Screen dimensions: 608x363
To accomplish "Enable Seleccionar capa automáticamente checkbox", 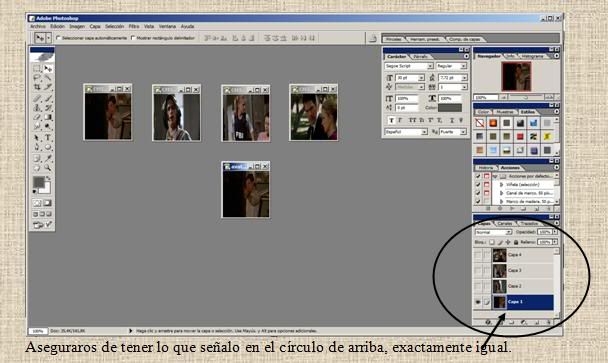I will (59, 38).
